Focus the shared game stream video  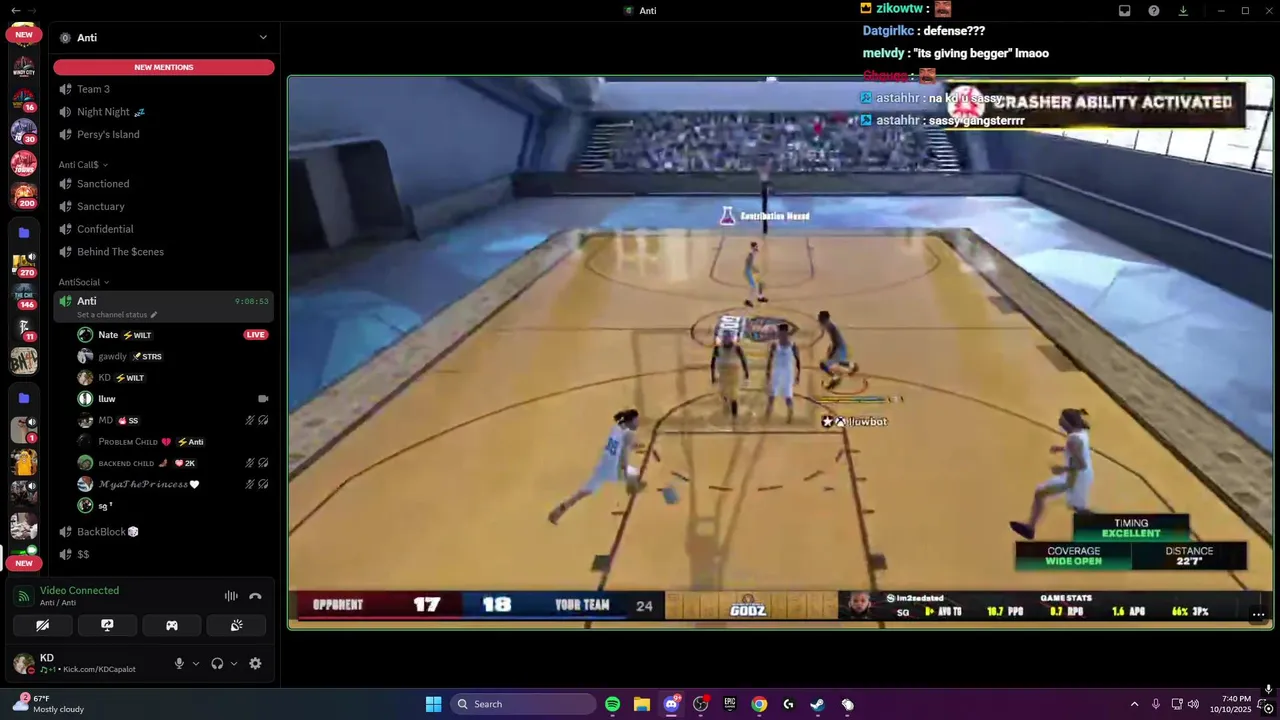click(x=781, y=353)
